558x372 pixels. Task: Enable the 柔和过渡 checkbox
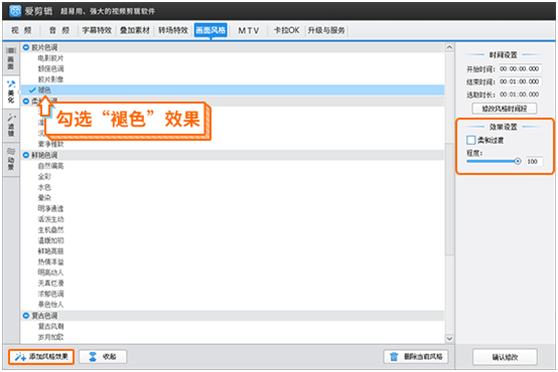(x=471, y=140)
